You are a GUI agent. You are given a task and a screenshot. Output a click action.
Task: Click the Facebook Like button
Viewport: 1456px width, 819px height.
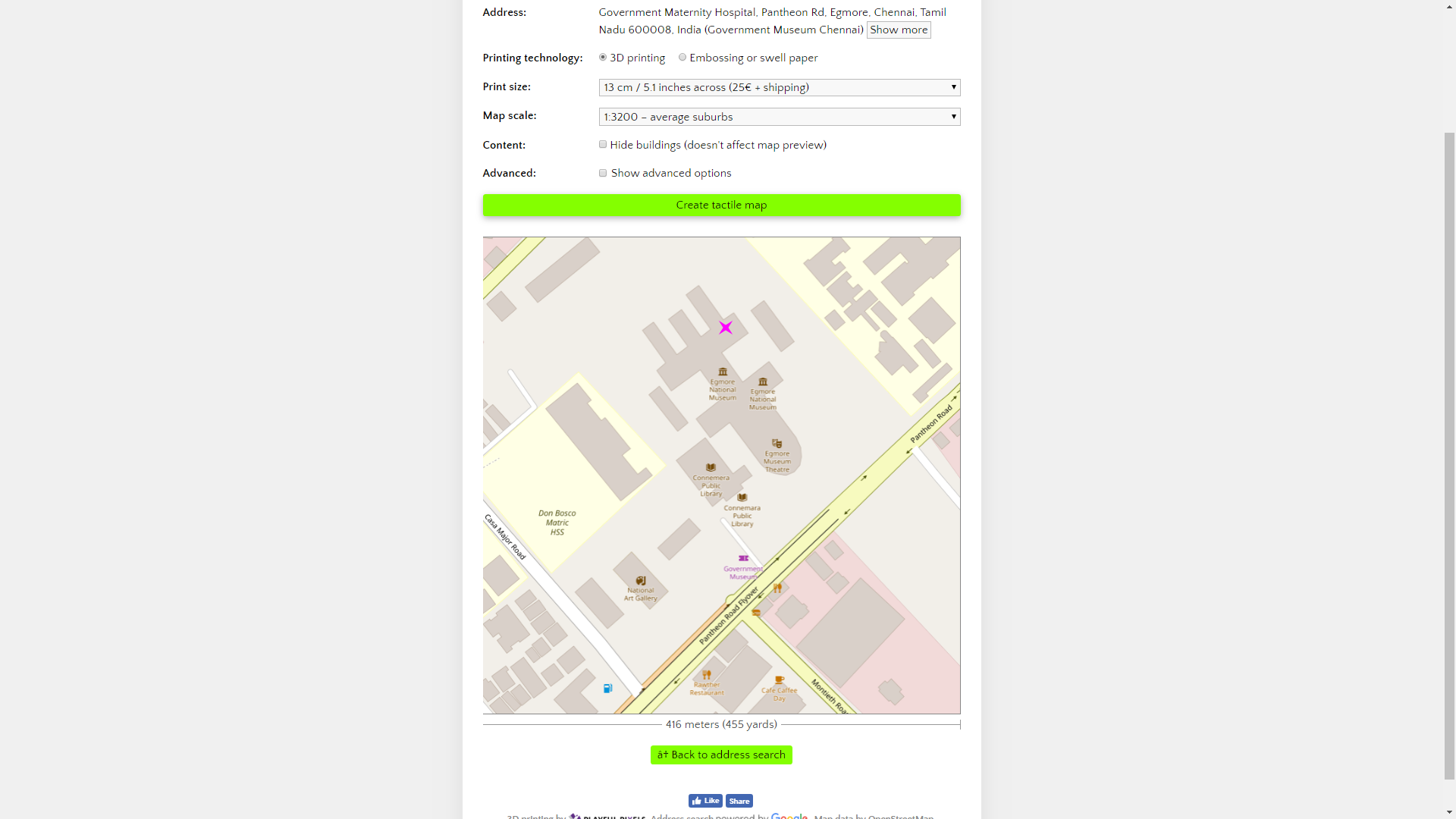point(705,800)
